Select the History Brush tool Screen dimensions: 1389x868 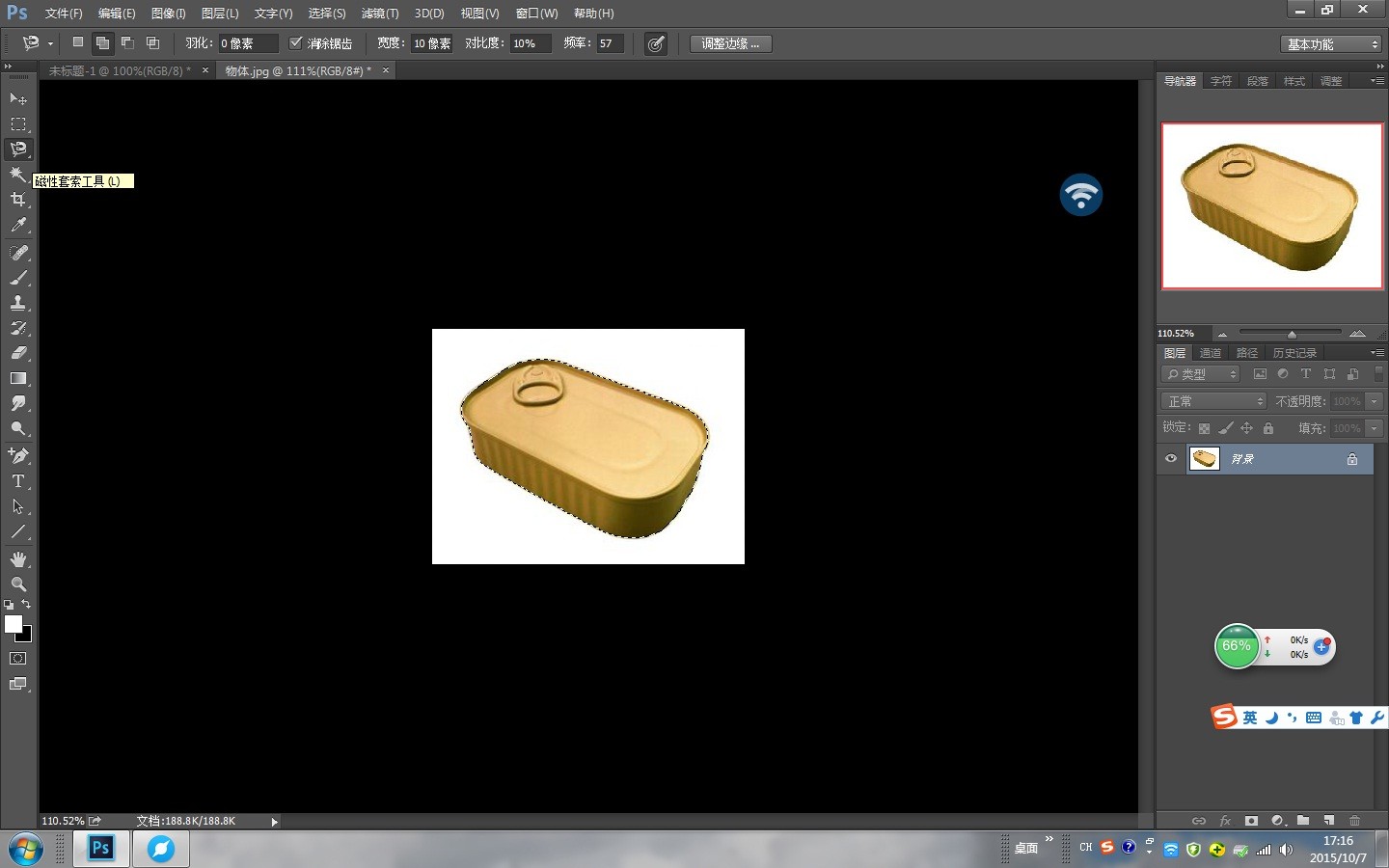coord(18,328)
